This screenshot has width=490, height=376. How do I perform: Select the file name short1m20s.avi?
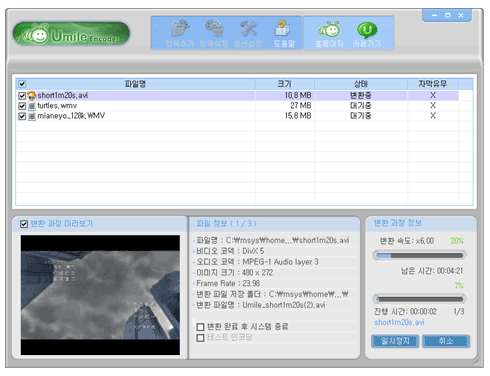63,96
